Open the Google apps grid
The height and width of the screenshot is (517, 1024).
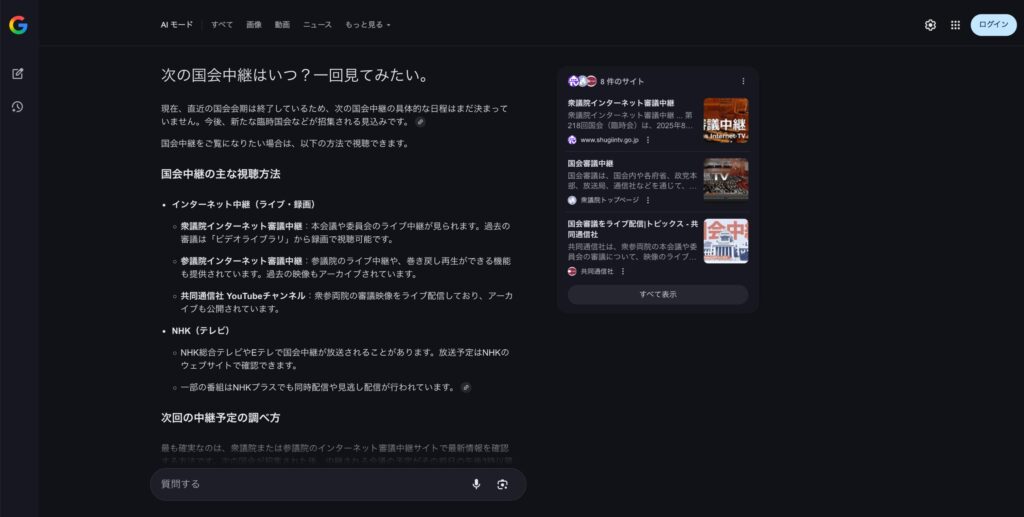(x=955, y=25)
